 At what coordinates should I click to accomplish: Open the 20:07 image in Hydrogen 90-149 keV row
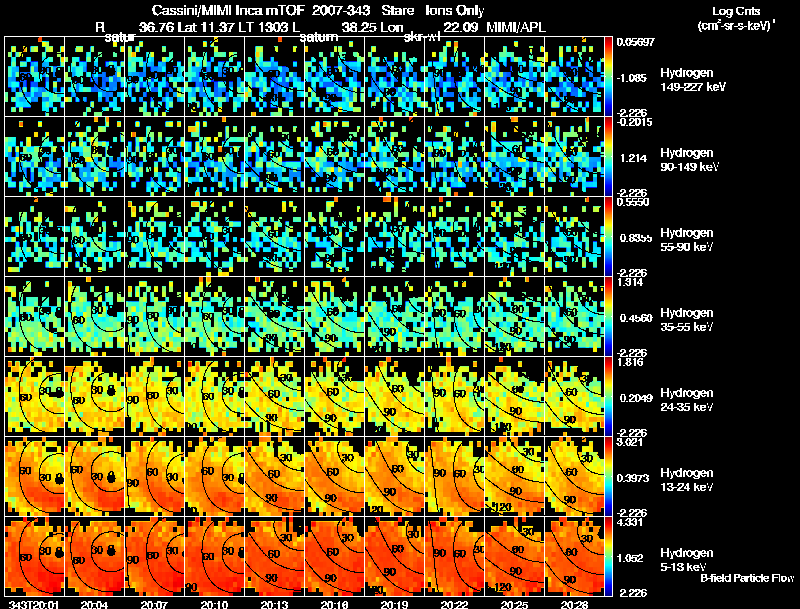(x=155, y=156)
